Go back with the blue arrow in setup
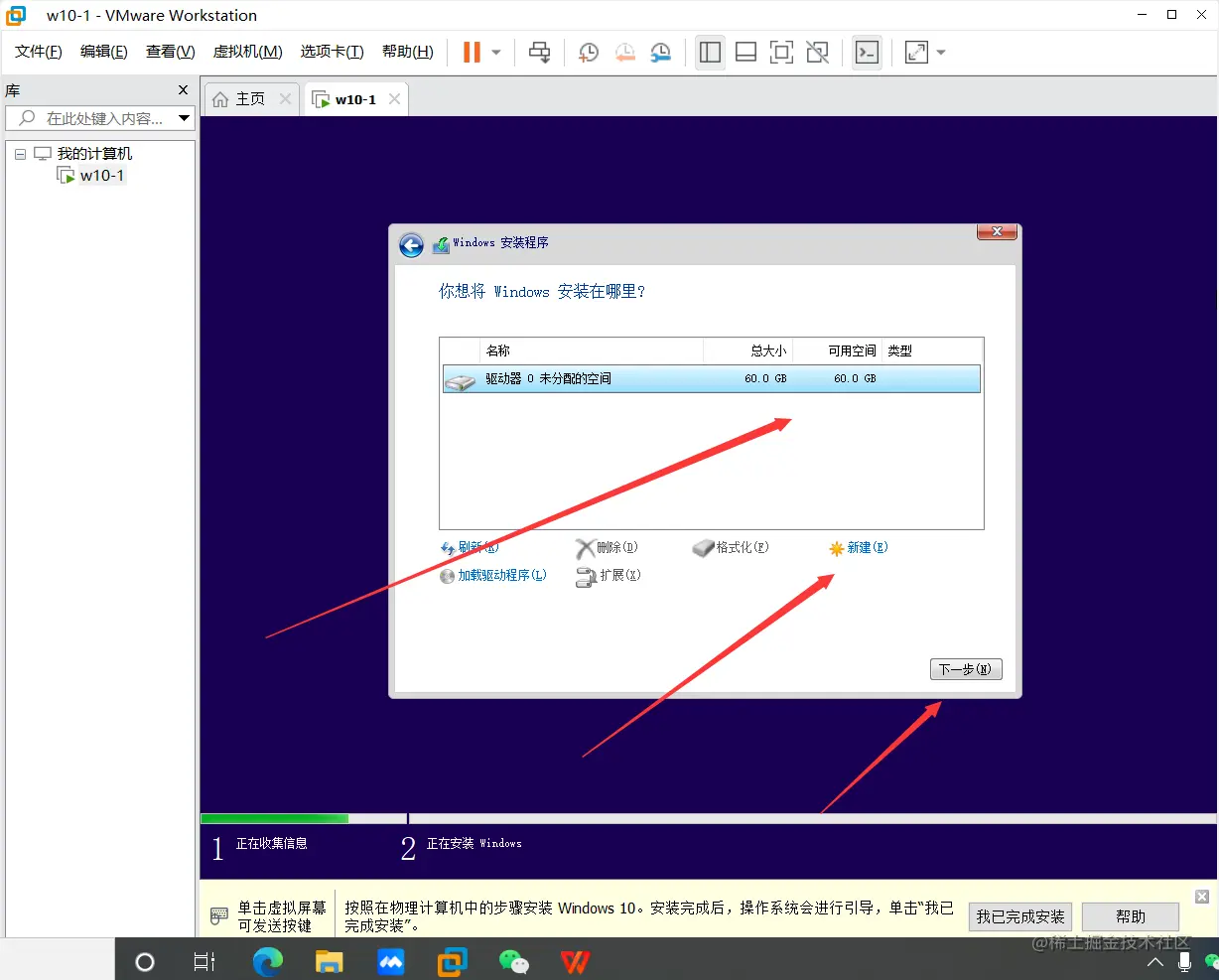 point(411,245)
